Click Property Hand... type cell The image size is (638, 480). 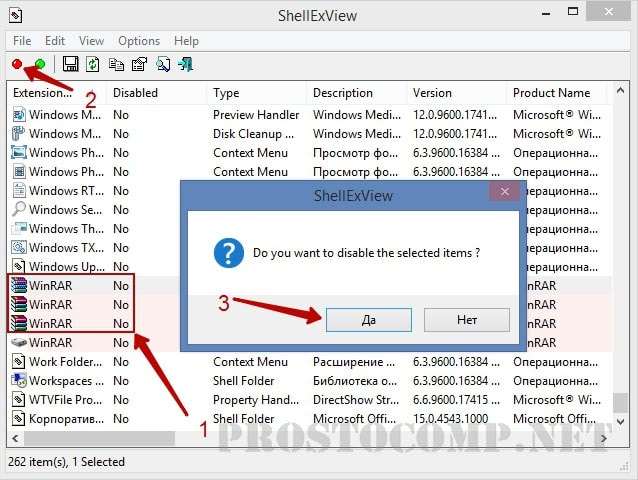(x=256, y=400)
